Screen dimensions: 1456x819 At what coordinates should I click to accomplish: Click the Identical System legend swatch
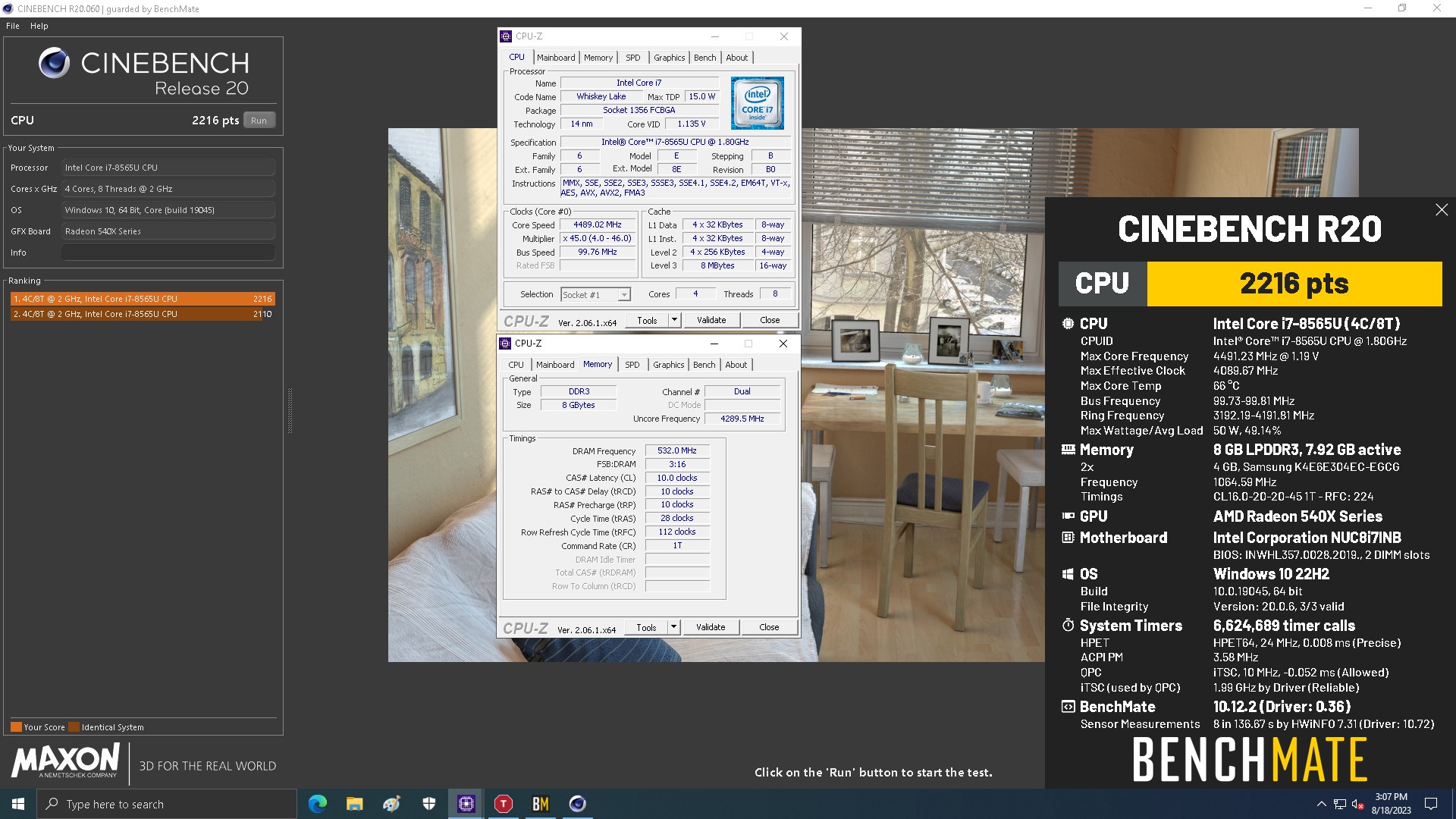pos(74,727)
